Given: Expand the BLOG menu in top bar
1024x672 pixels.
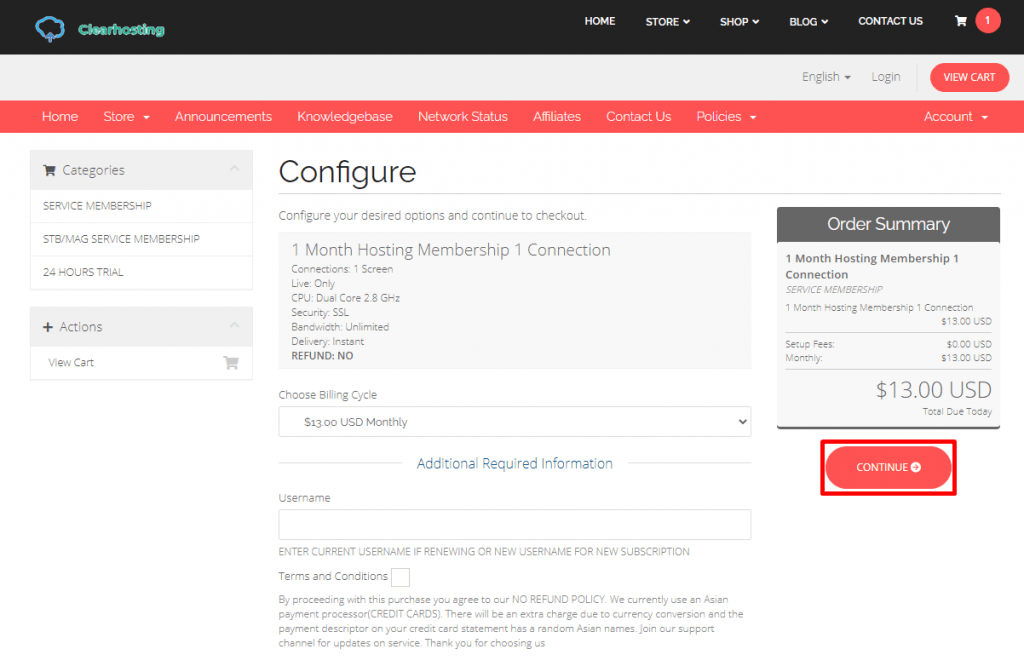Looking at the screenshot, I should pyautogui.click(x=808, y=22).
